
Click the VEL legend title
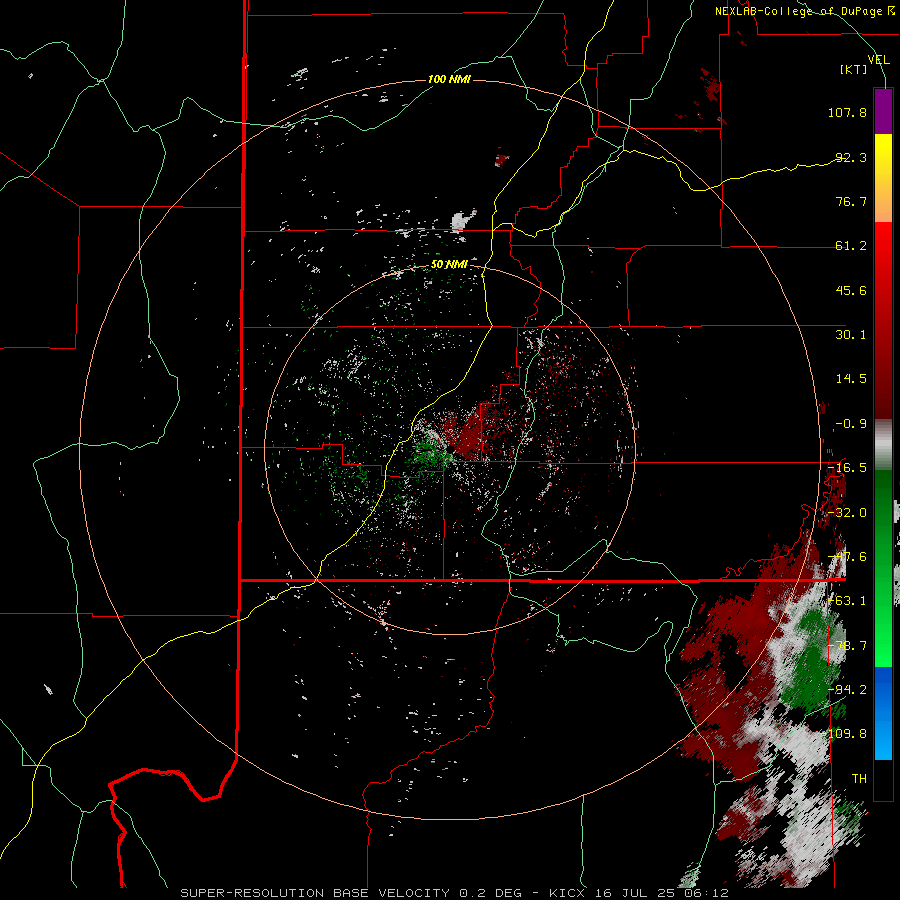coord(878,60)
